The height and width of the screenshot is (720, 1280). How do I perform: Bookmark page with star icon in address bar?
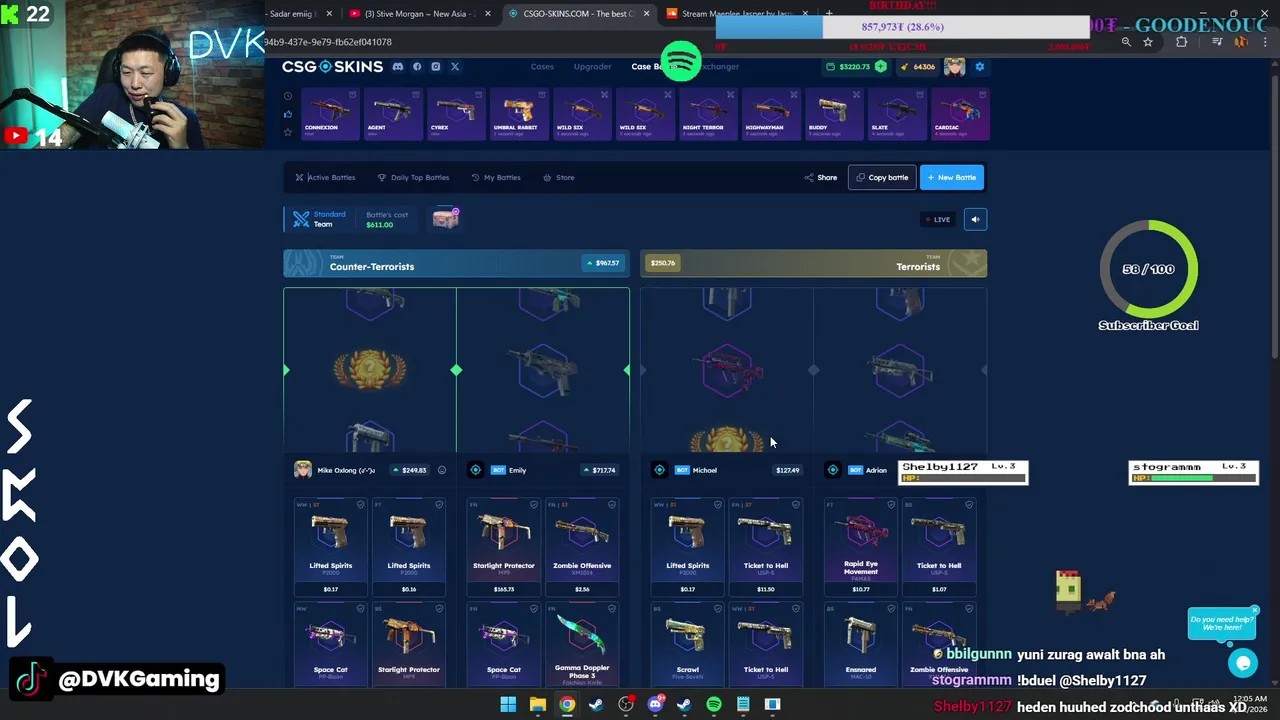(1148, 42)
